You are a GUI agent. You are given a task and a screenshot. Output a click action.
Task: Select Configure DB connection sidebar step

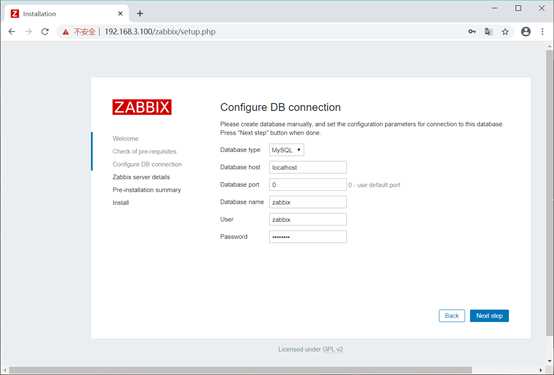147,164
